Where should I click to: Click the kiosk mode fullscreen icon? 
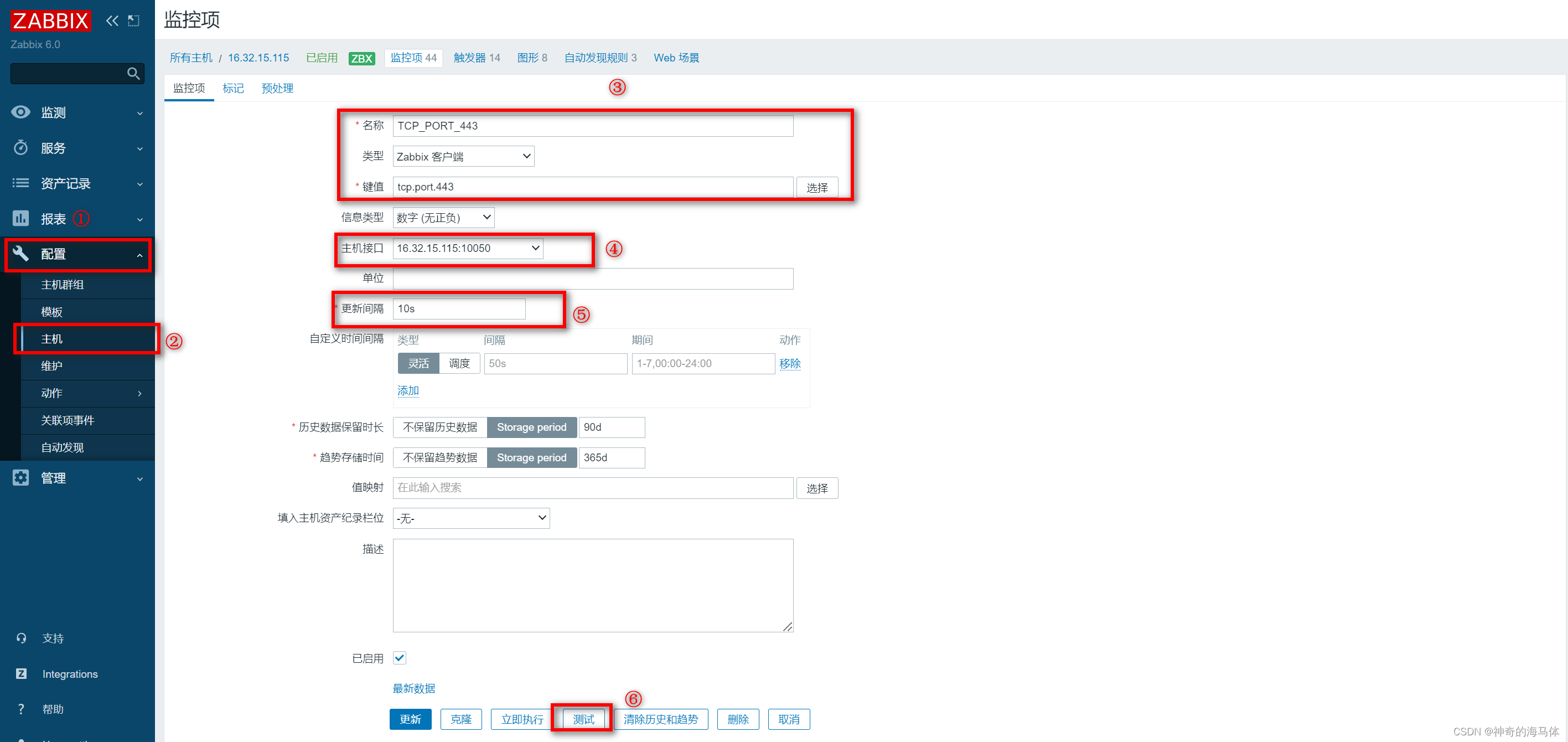coord(133,20)
